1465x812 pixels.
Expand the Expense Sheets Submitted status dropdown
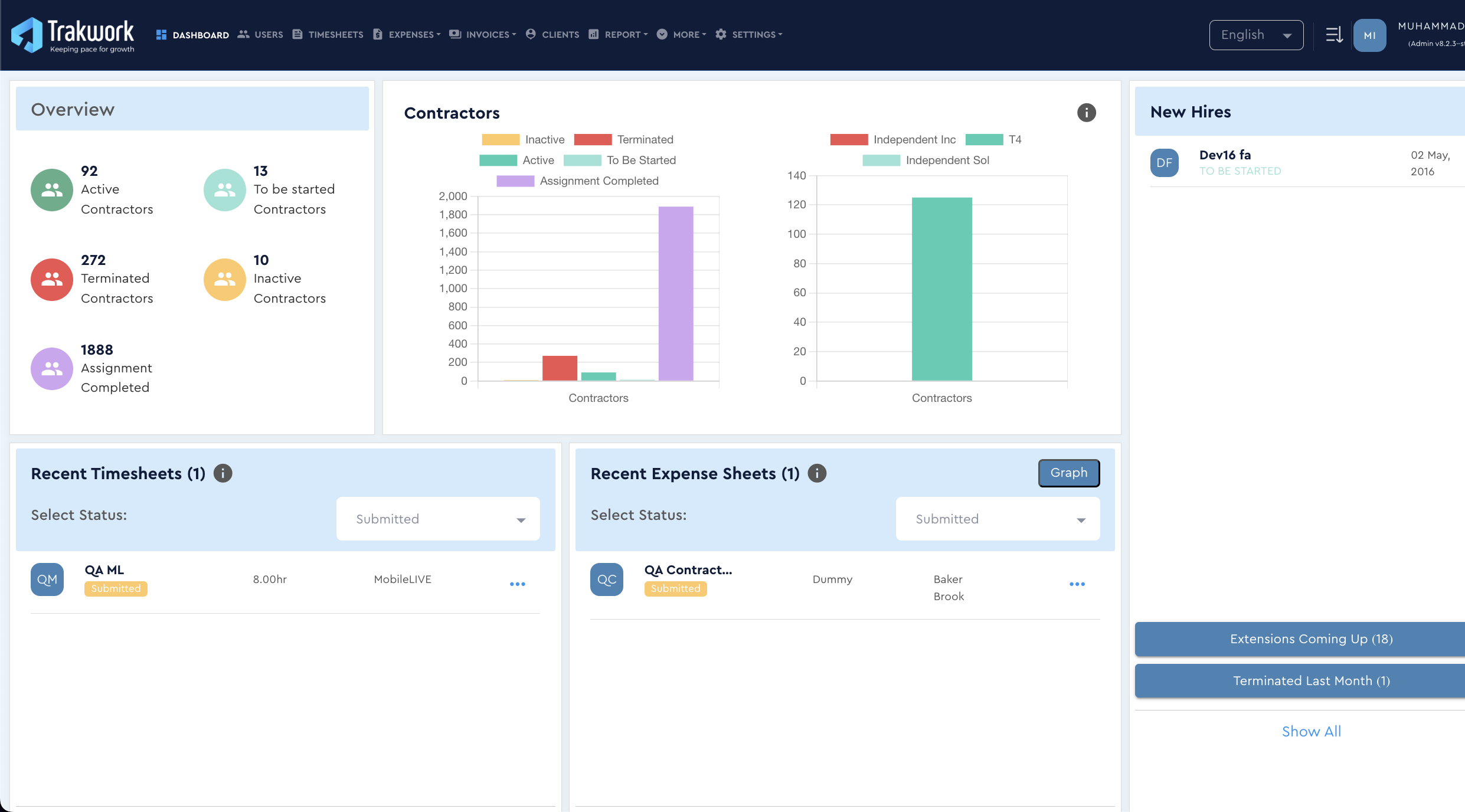coord(998,519)
